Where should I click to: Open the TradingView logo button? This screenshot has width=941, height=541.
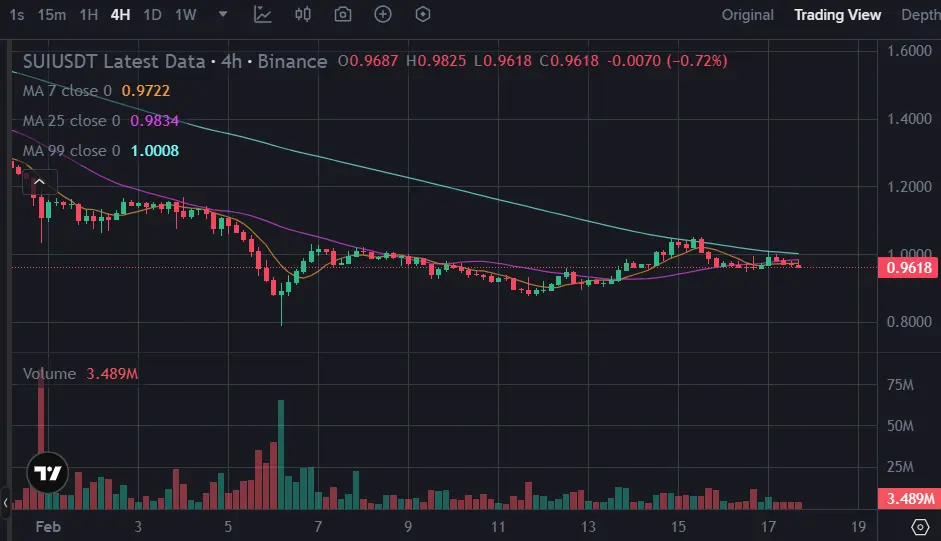[x=47, y=473]
